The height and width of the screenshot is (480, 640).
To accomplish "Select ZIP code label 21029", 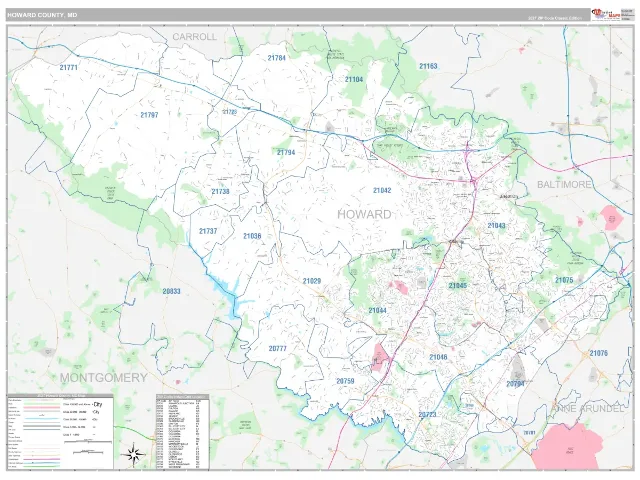I will pos(312,281).
